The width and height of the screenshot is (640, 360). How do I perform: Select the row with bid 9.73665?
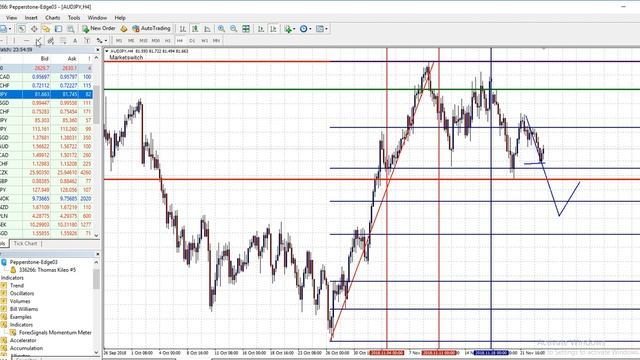(47, 198)
